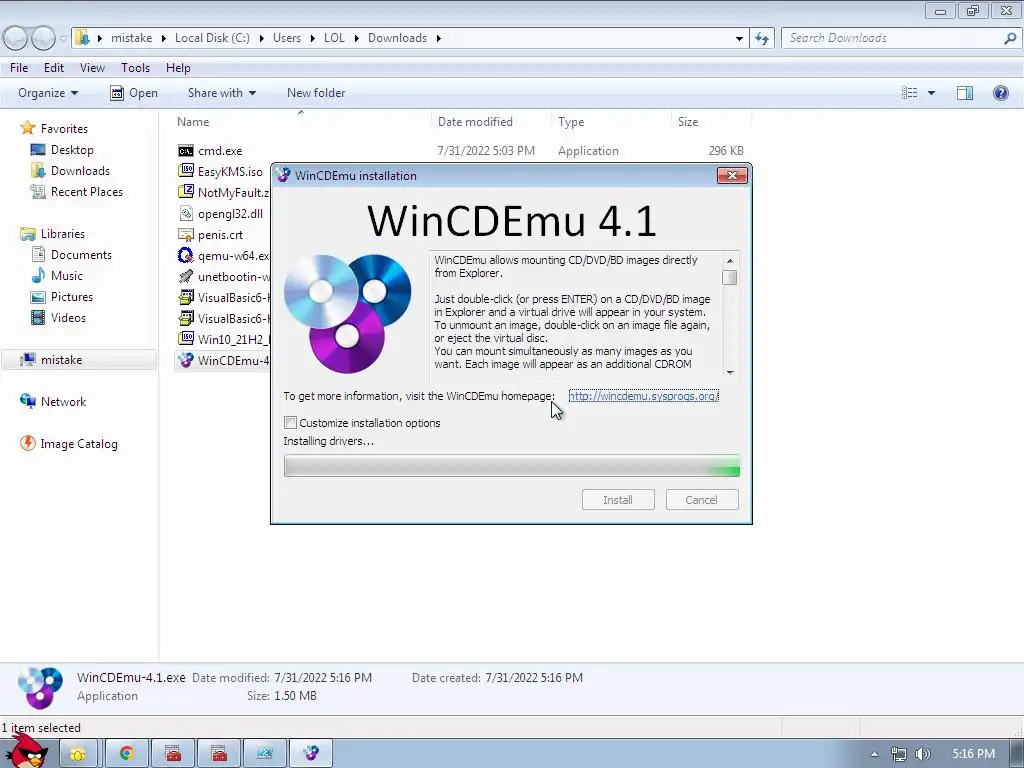Open Recent Places in Favorites

[x=87, y=191]
